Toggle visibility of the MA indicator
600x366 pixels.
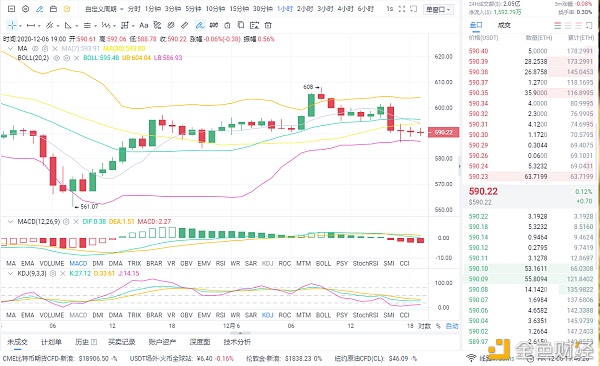point(35,49)
